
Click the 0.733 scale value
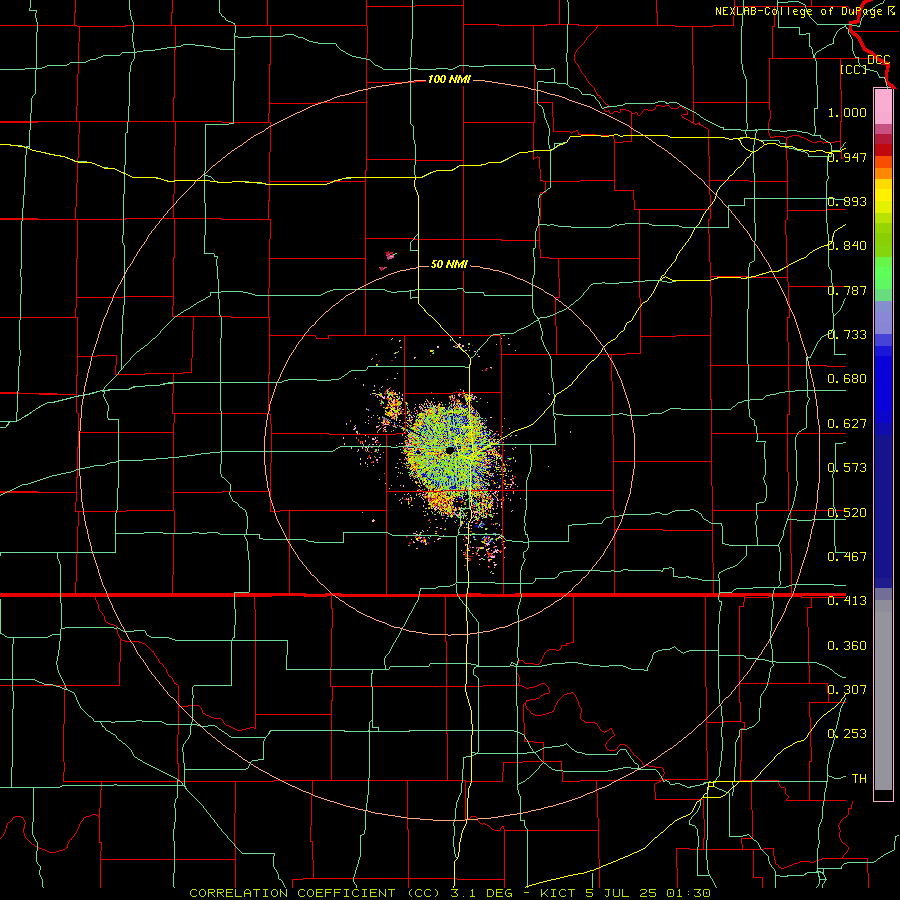(x=847, y=335)
